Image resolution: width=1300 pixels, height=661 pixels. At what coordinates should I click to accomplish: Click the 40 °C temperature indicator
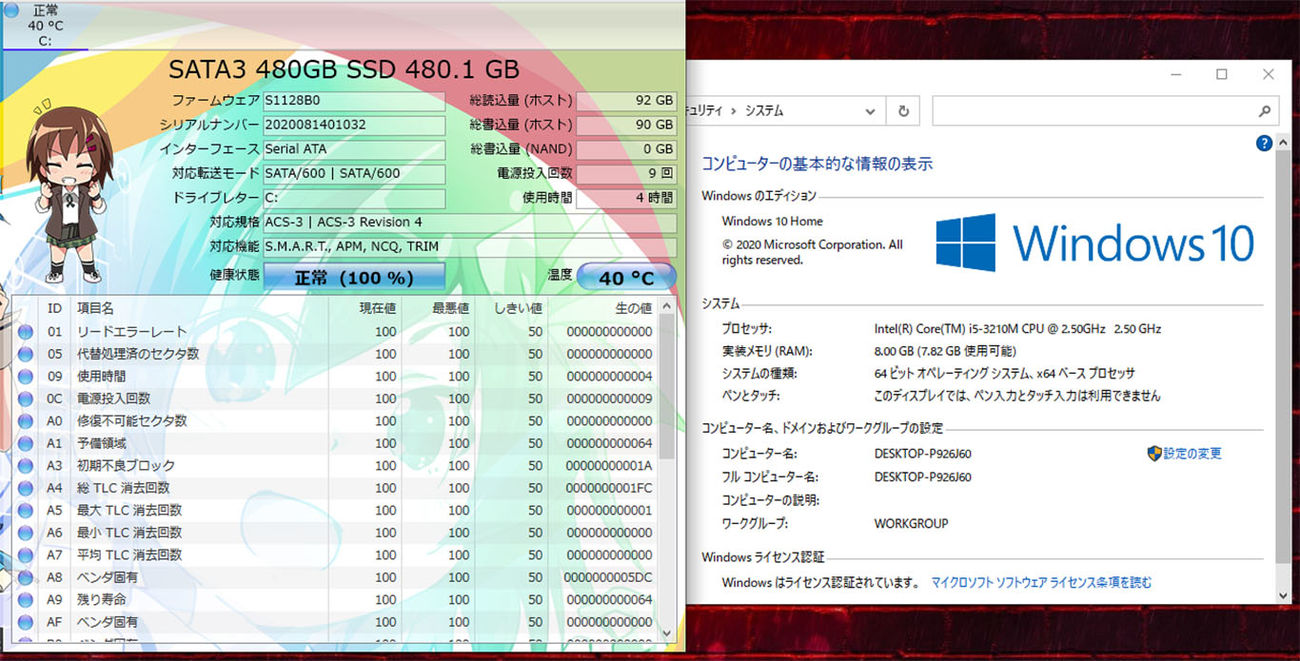(x=626, y=277)
